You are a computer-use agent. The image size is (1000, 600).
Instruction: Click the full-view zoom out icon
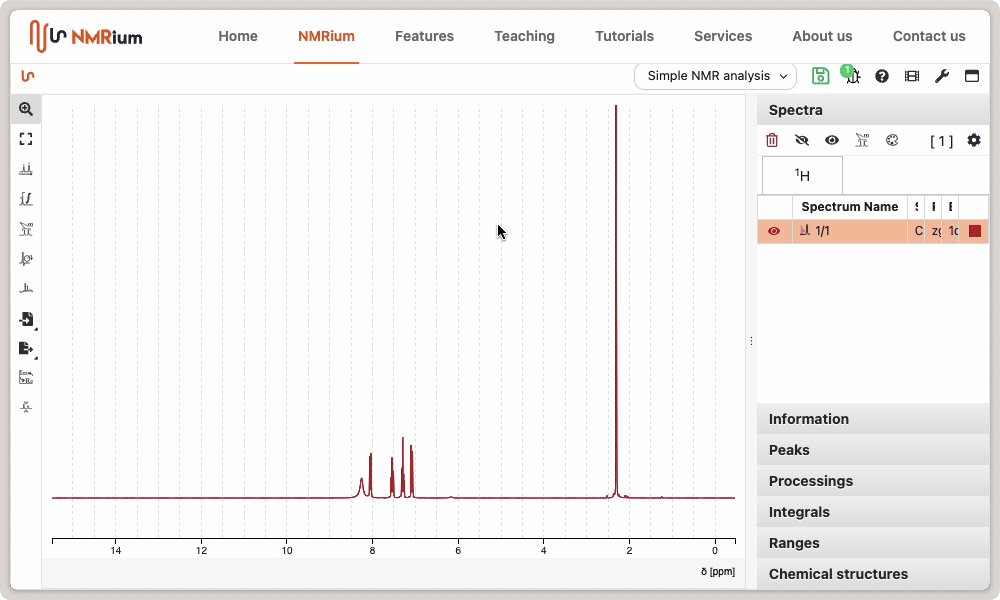coord(26,139)
